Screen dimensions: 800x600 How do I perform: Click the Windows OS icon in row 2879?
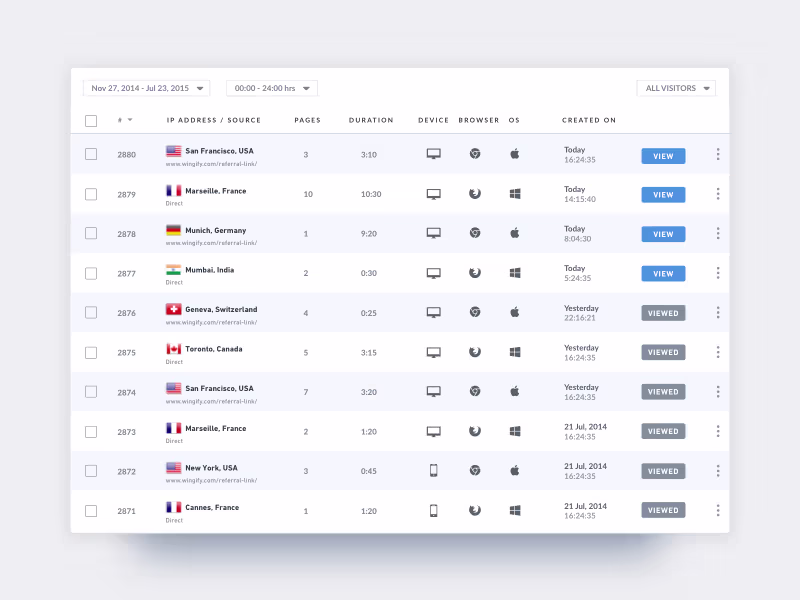515,194
